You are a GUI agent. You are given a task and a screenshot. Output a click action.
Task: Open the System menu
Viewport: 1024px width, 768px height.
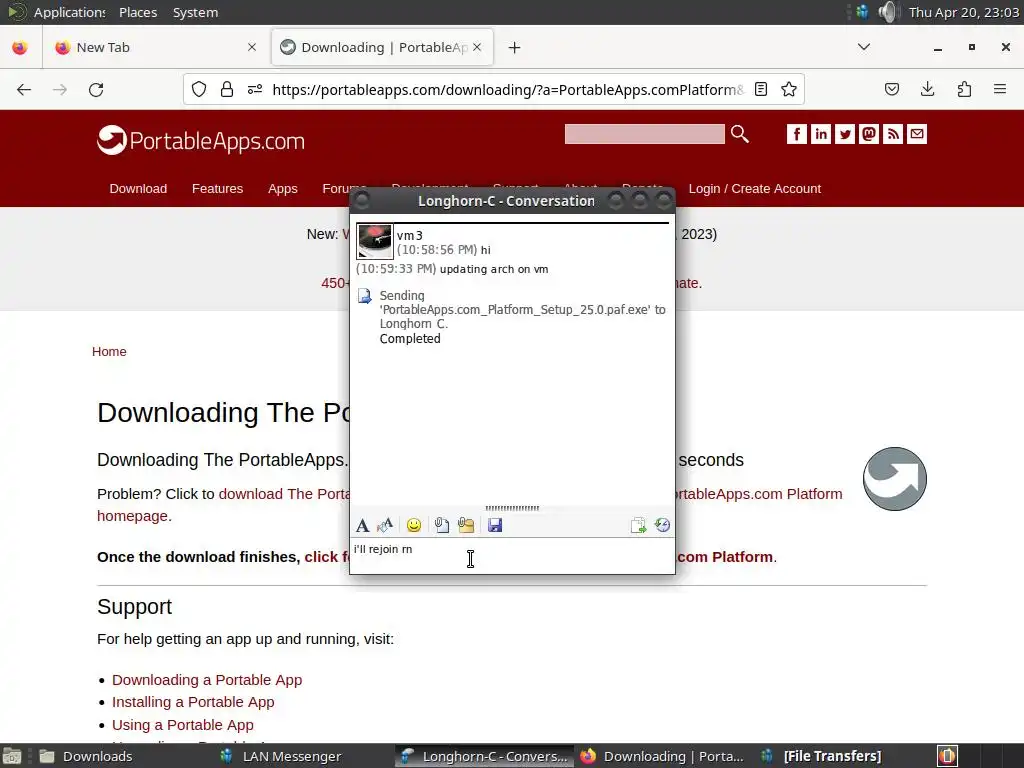click(195, 12)
